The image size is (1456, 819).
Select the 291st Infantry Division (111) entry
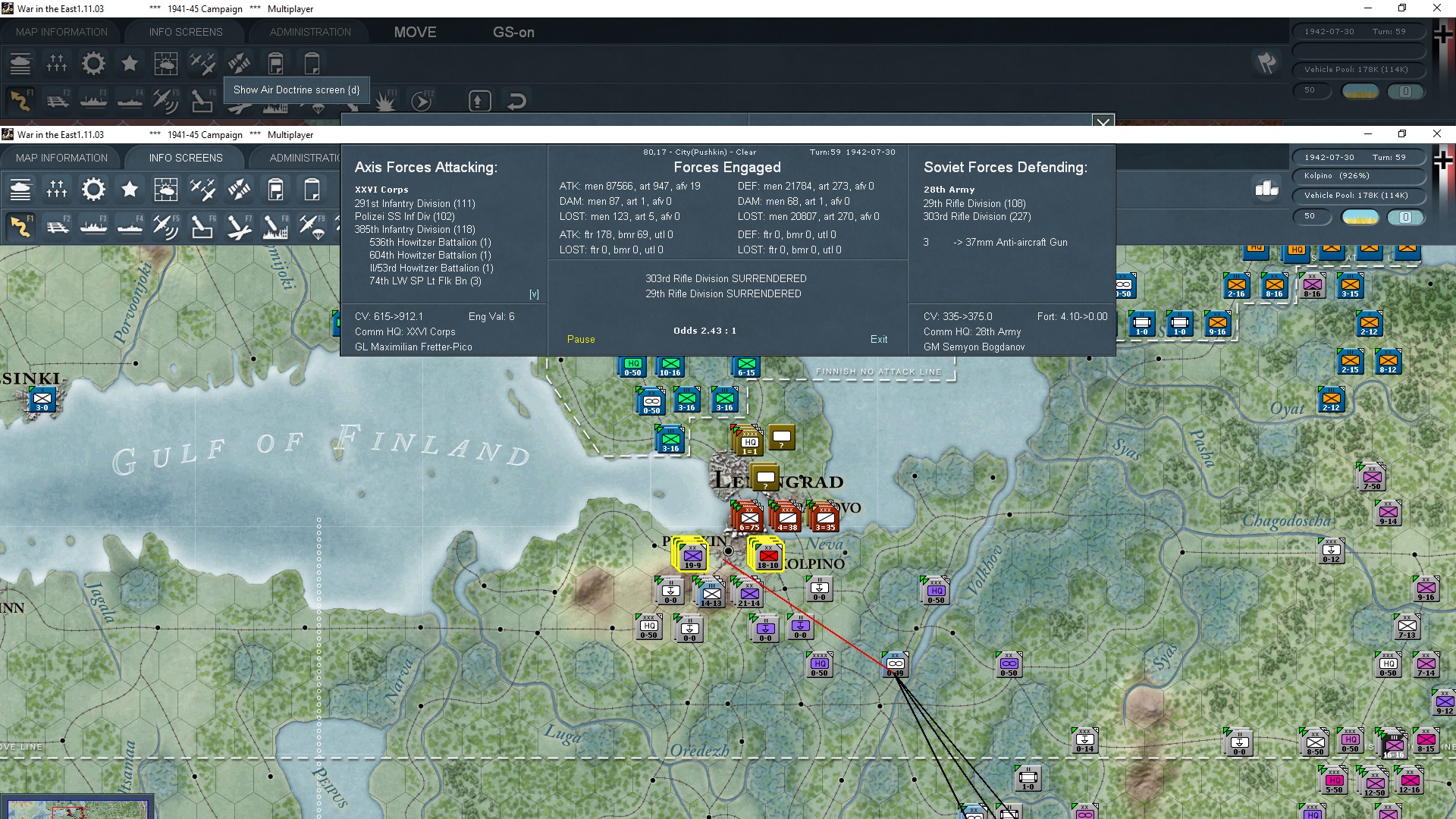(x=415, y=204)
